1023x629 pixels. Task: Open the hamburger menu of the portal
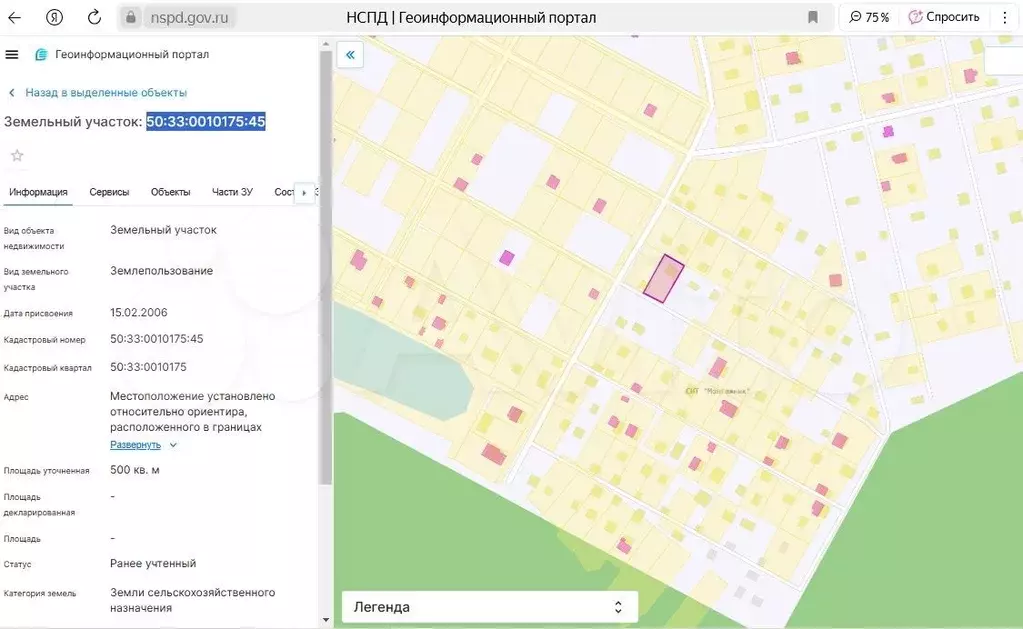[12, 55]
